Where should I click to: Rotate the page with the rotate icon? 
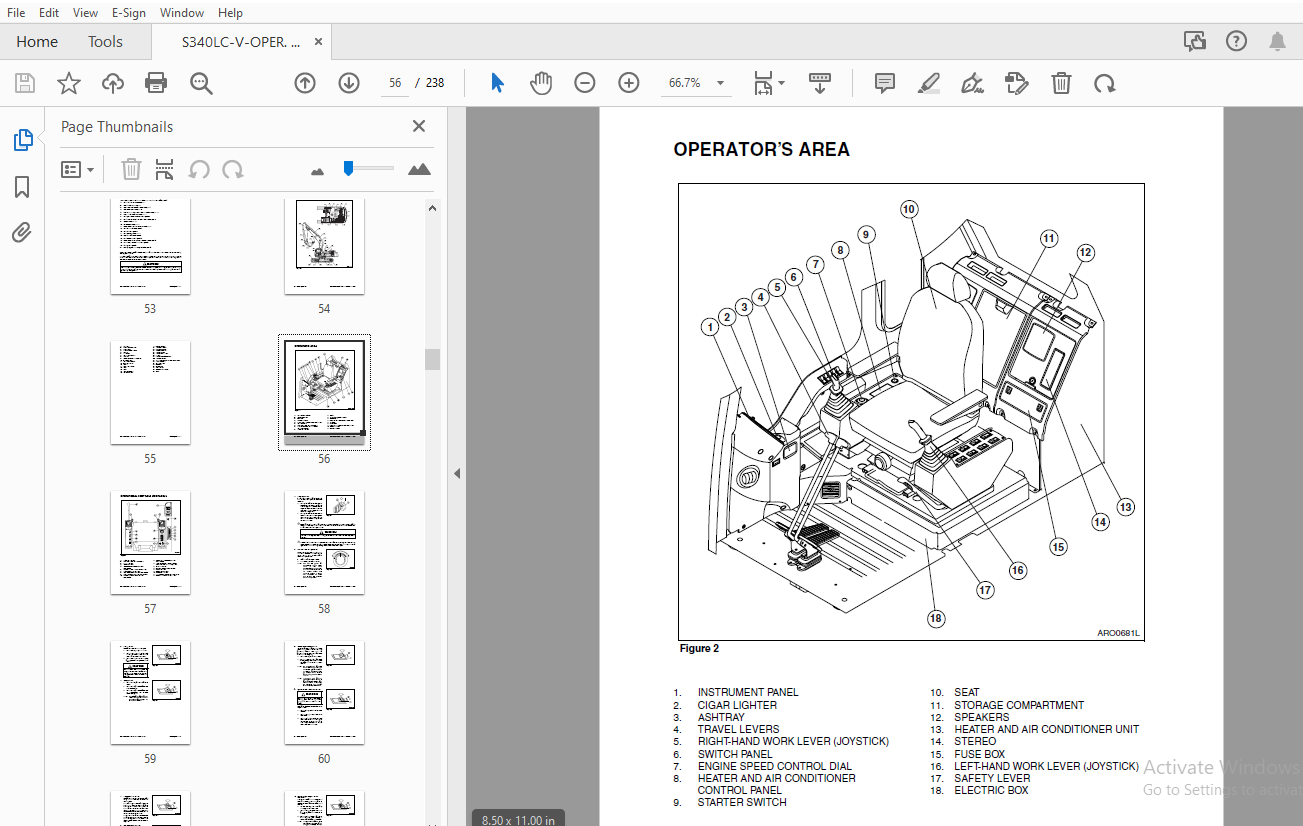click(x=1104, y=83)
